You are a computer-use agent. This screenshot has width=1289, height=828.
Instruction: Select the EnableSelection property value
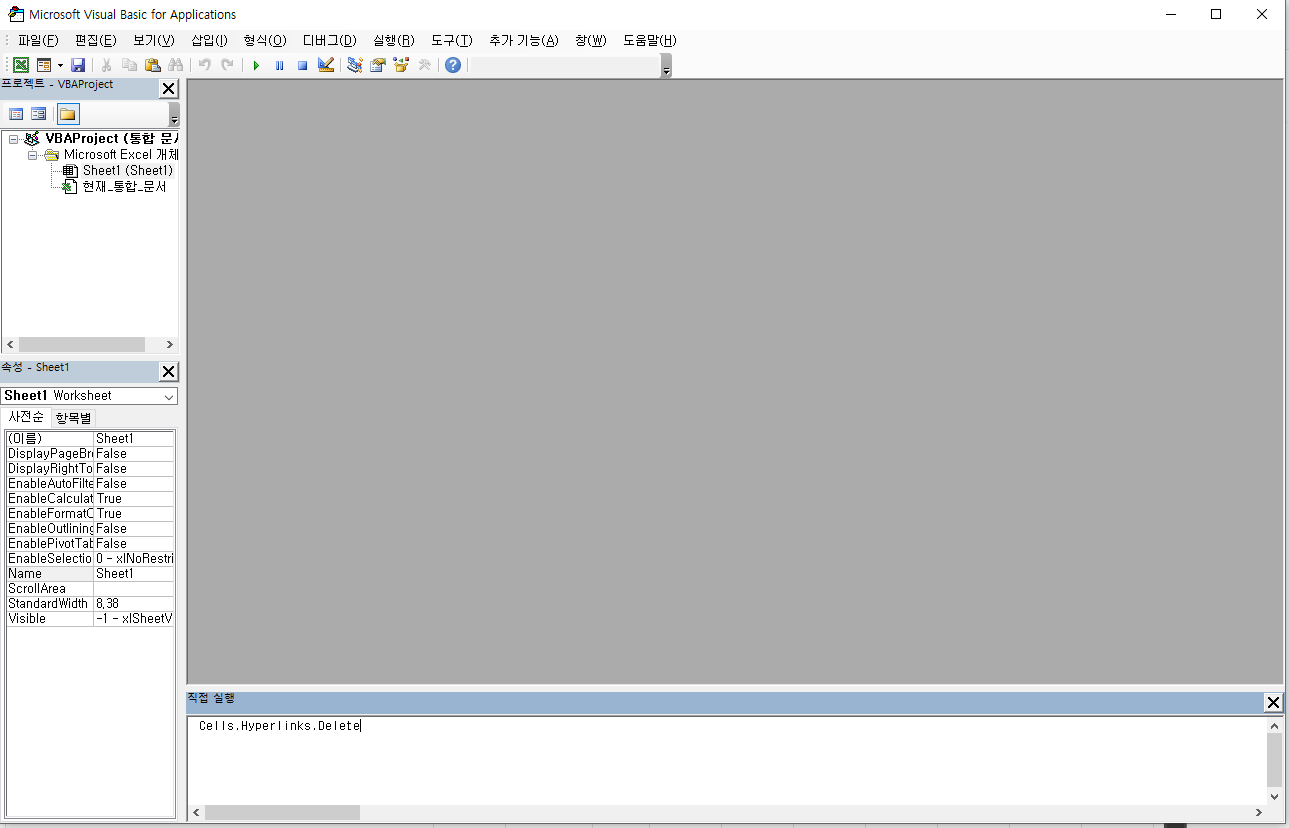coord(134,558)
